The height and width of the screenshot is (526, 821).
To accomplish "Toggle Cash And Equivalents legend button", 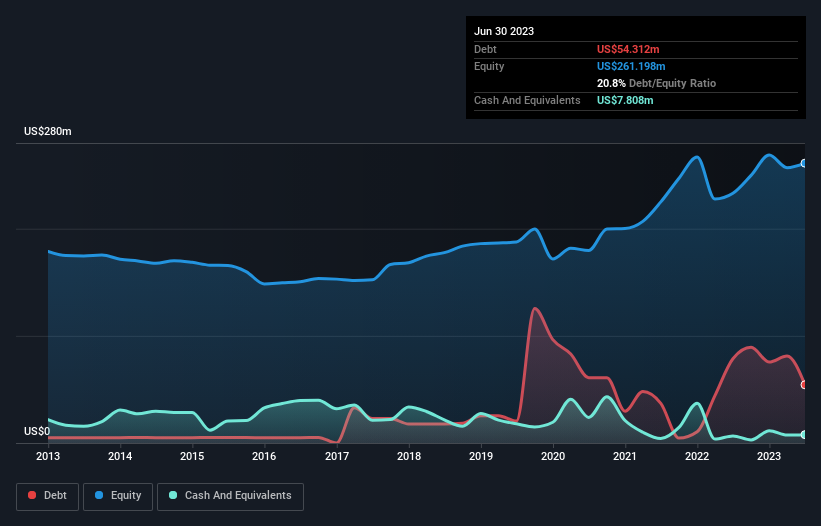I will point(230,496).
